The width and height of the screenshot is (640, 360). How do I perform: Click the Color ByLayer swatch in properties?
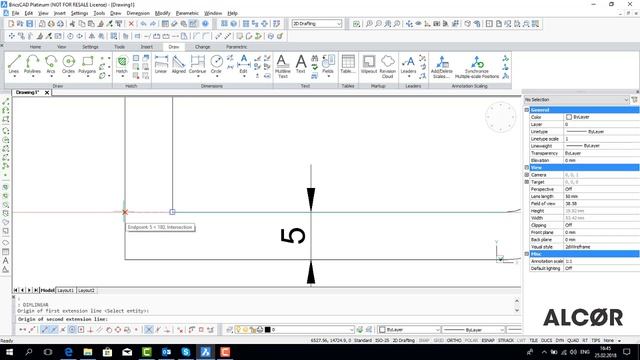[x=569, y=117]
